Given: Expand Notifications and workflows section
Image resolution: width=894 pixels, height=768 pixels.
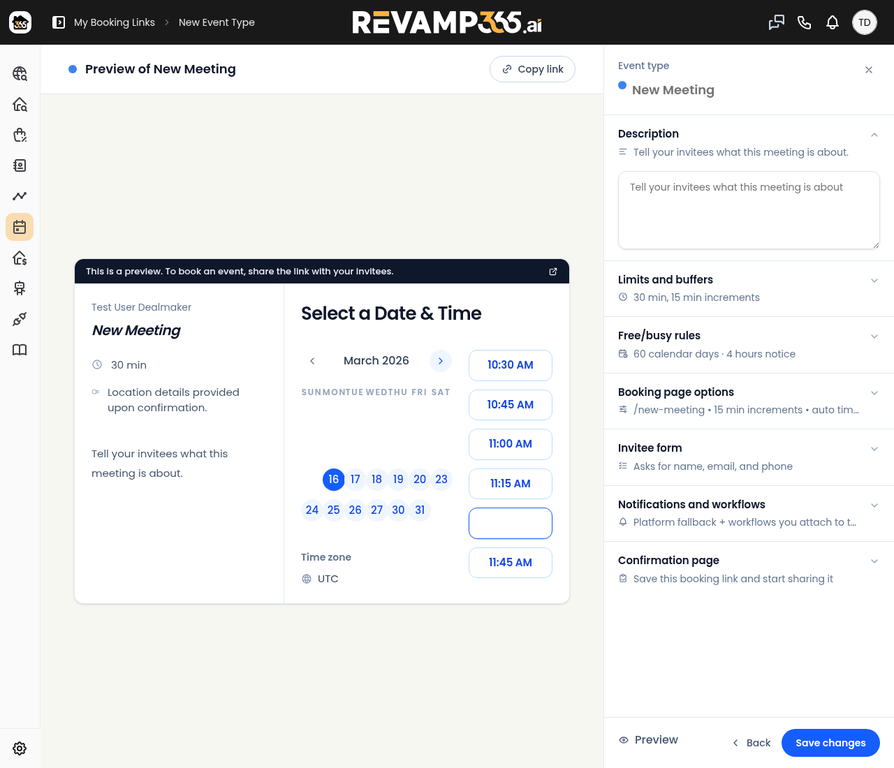Looking at the screenshot, I should point(873,505).
